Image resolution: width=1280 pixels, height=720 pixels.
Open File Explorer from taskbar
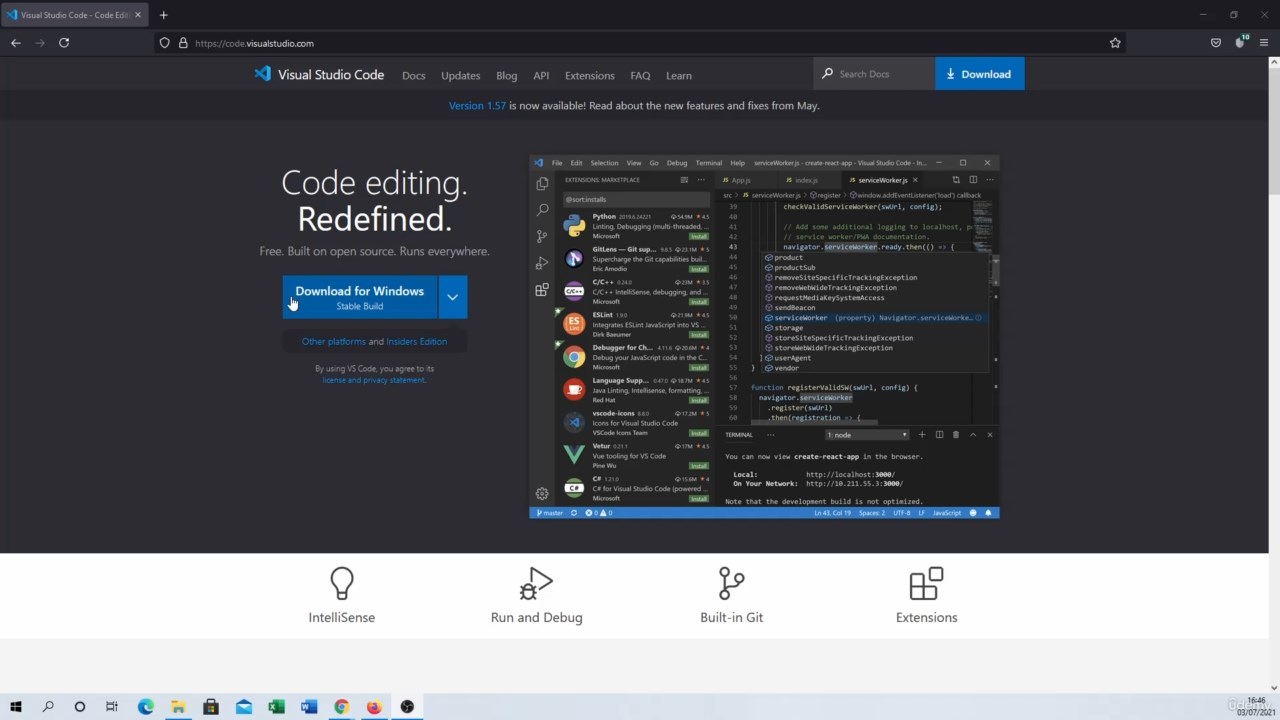pyautogui.click(x=178, y=707)
